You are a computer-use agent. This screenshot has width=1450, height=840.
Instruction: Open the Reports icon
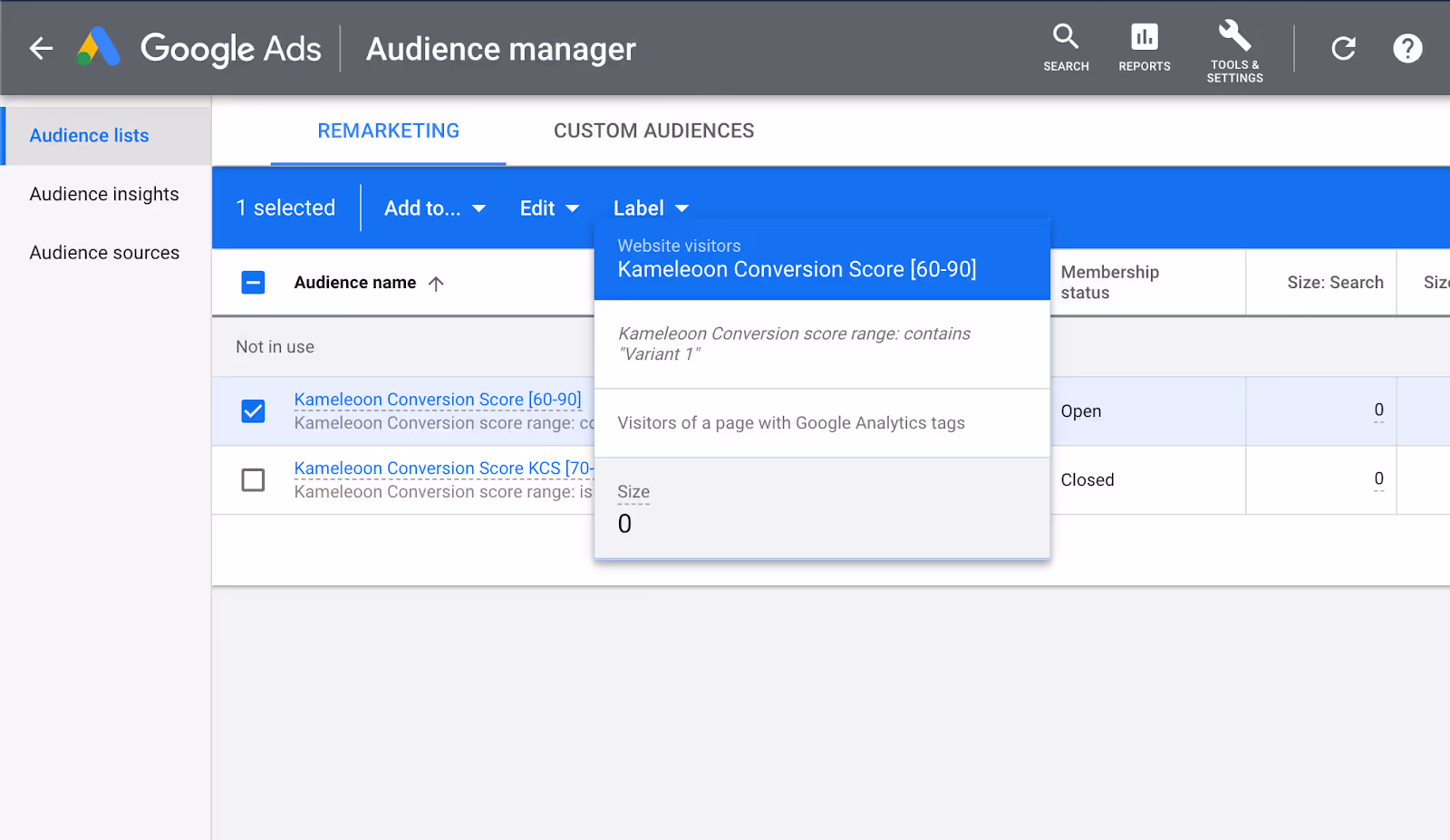[x=1144, y=47]
